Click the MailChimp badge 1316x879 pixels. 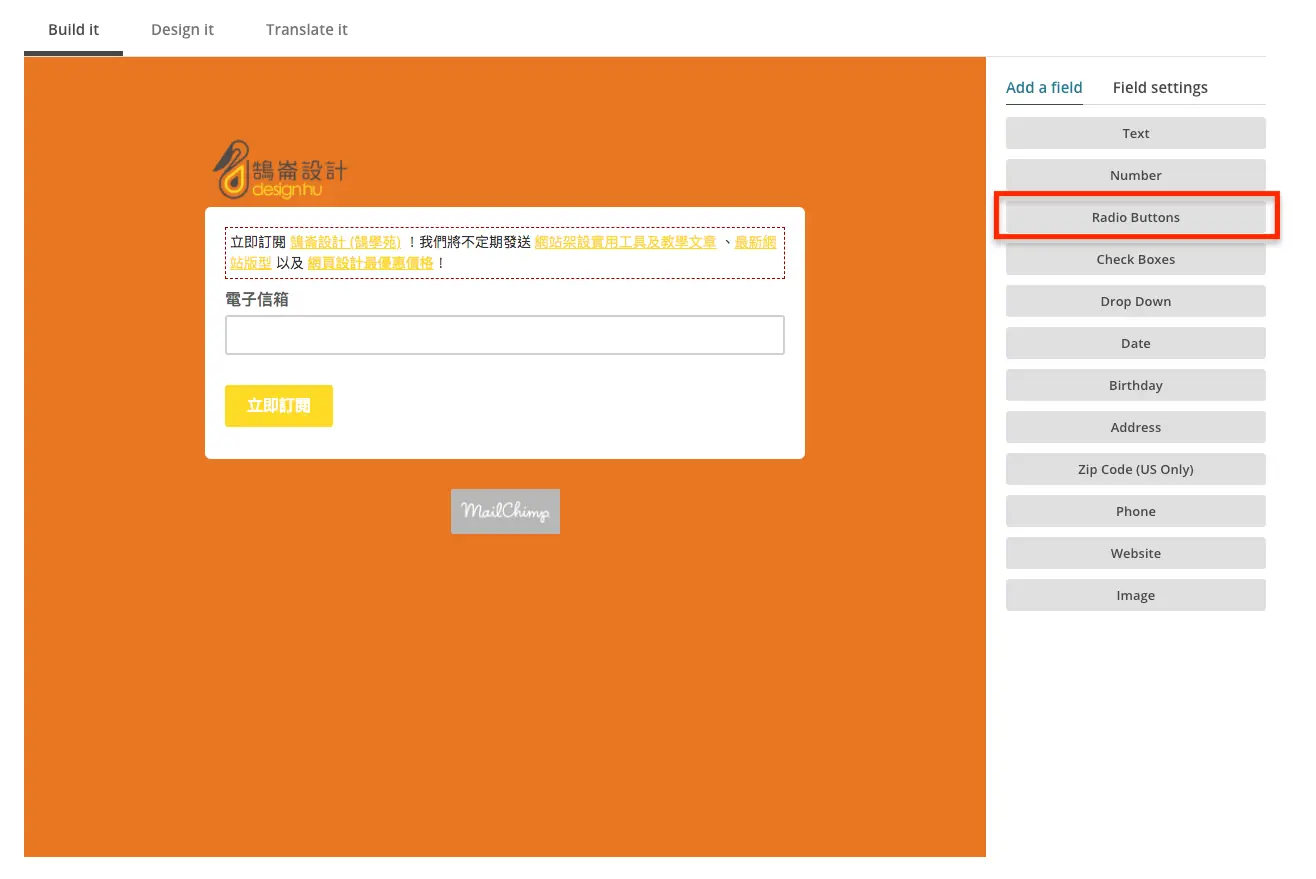pyautogui.click(x=505, y=511)
